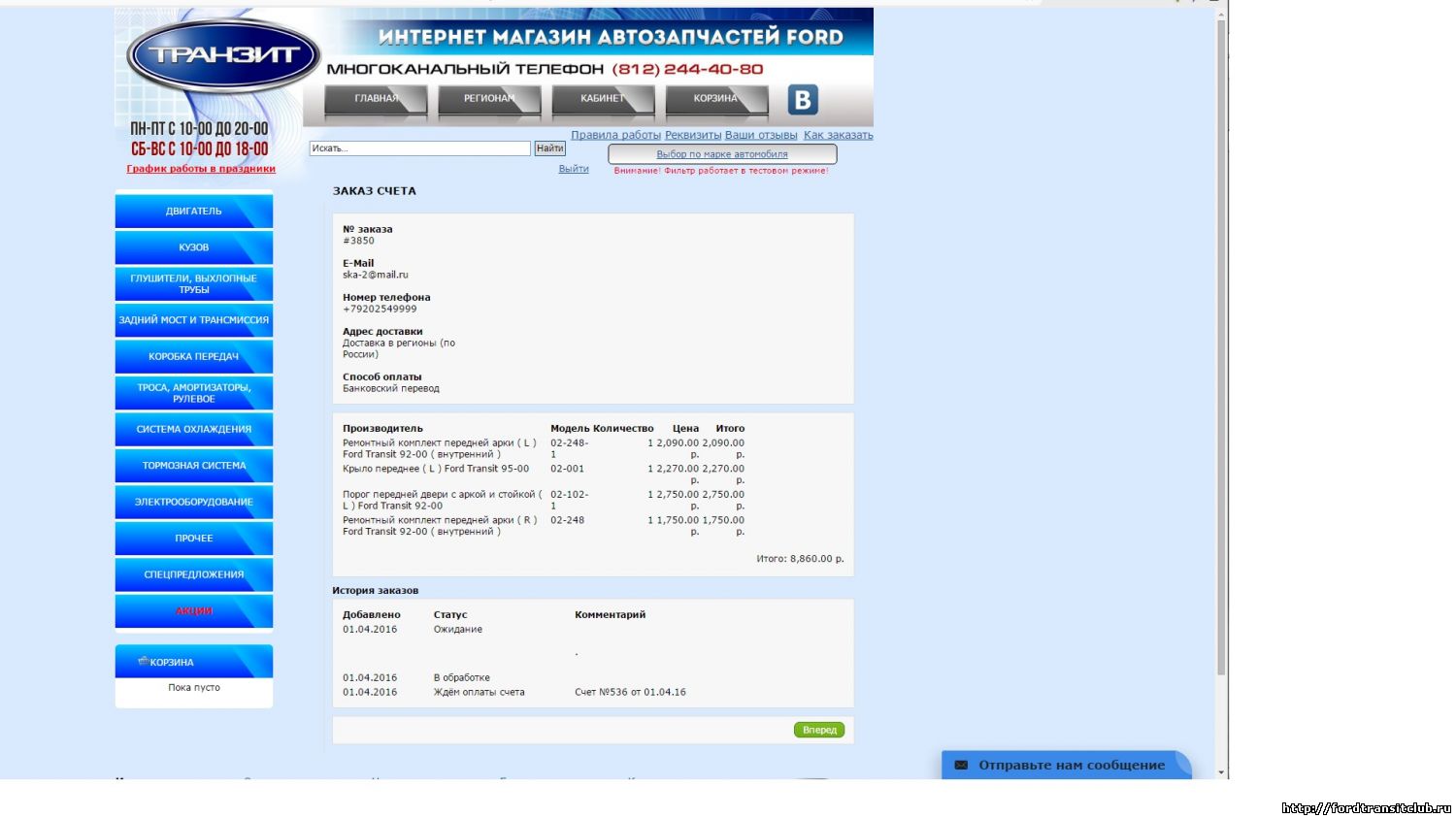Open the Реквизиты link

tap(693, 135)
